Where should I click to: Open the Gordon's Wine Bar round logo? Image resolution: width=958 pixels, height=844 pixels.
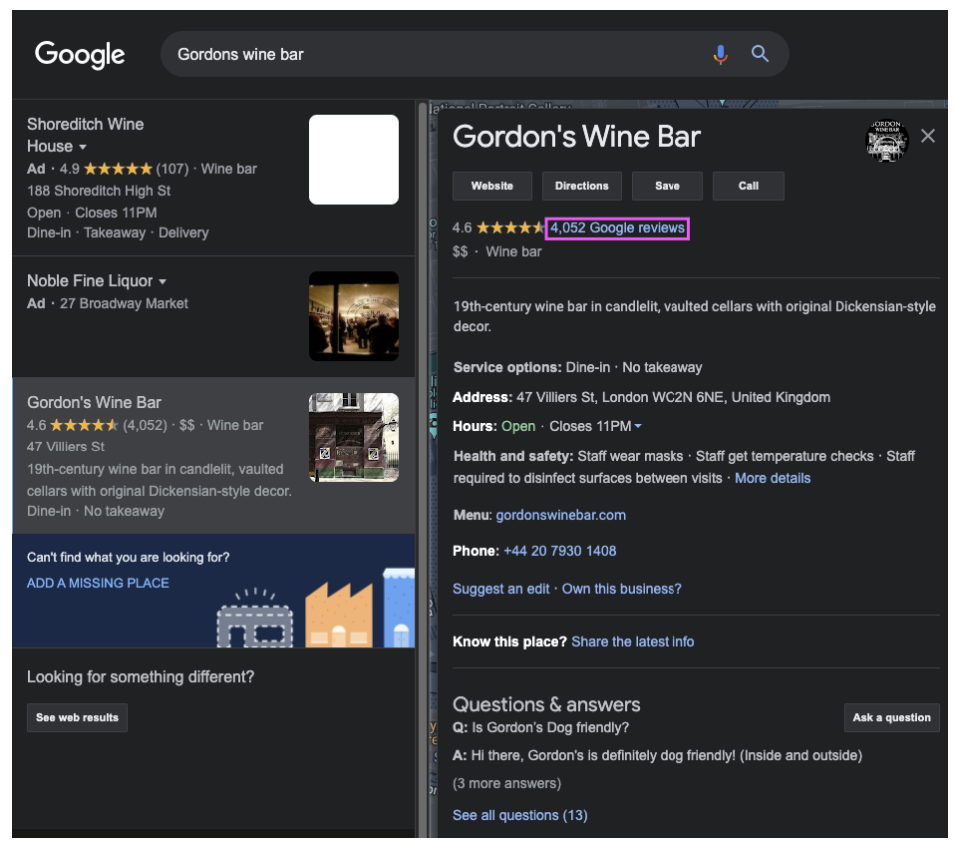887,140
